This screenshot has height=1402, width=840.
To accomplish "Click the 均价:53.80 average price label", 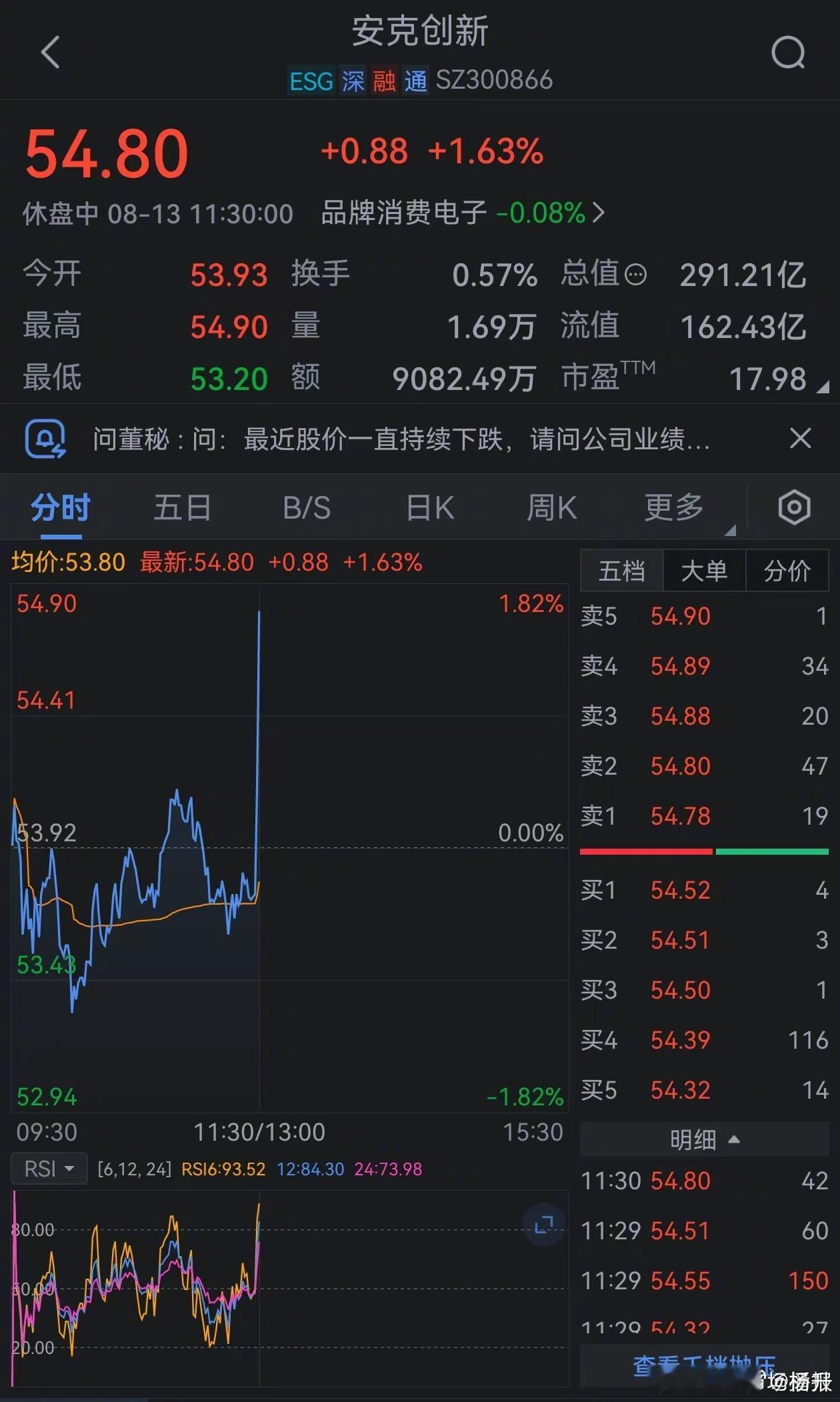I will point(68,562).
